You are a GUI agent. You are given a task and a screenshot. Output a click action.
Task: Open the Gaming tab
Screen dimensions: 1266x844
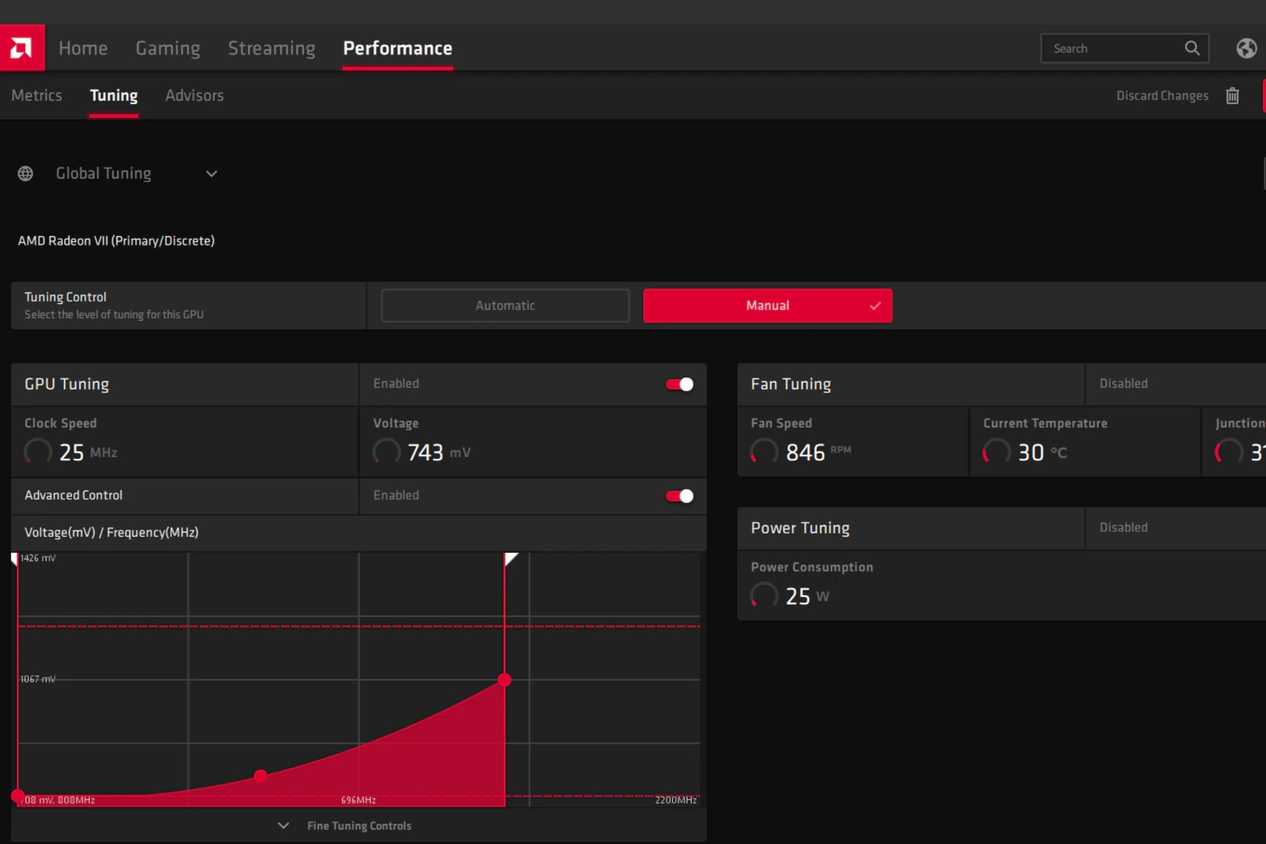pyautogui.click(x=168, y=48)
